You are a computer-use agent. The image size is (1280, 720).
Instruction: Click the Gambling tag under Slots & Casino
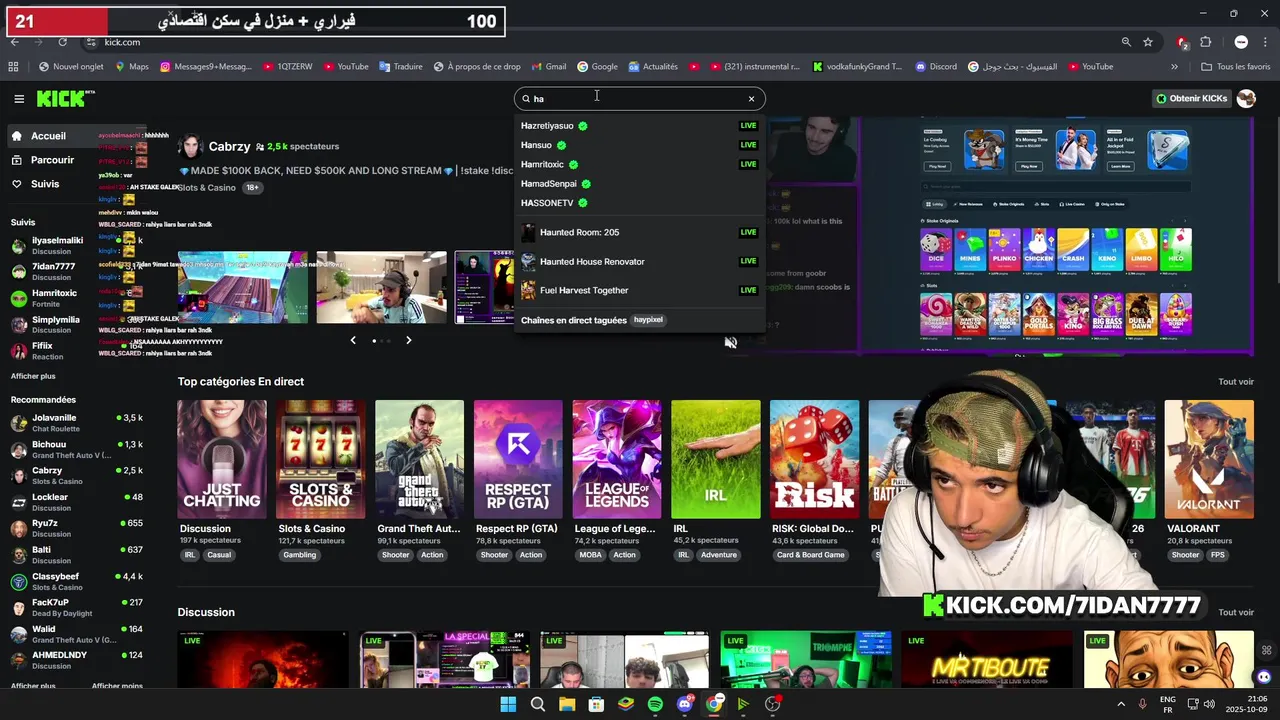(299, 555)
